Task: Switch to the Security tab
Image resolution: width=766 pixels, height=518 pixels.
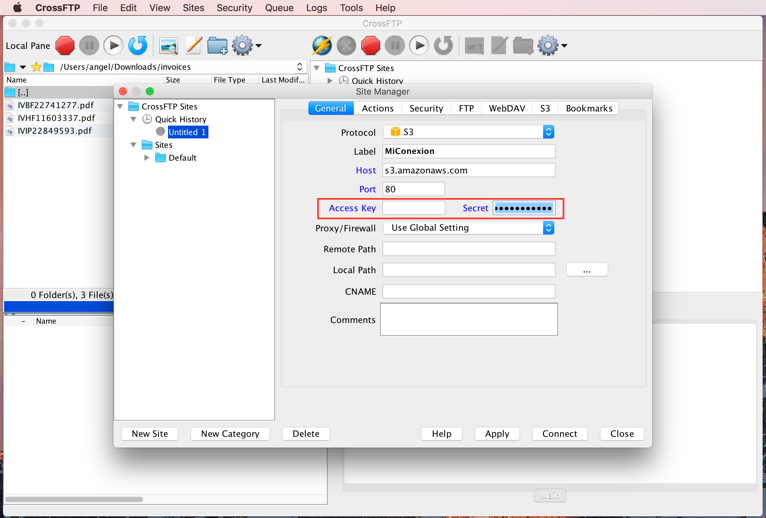Action: pyautogui.click(x=426, y=108)
